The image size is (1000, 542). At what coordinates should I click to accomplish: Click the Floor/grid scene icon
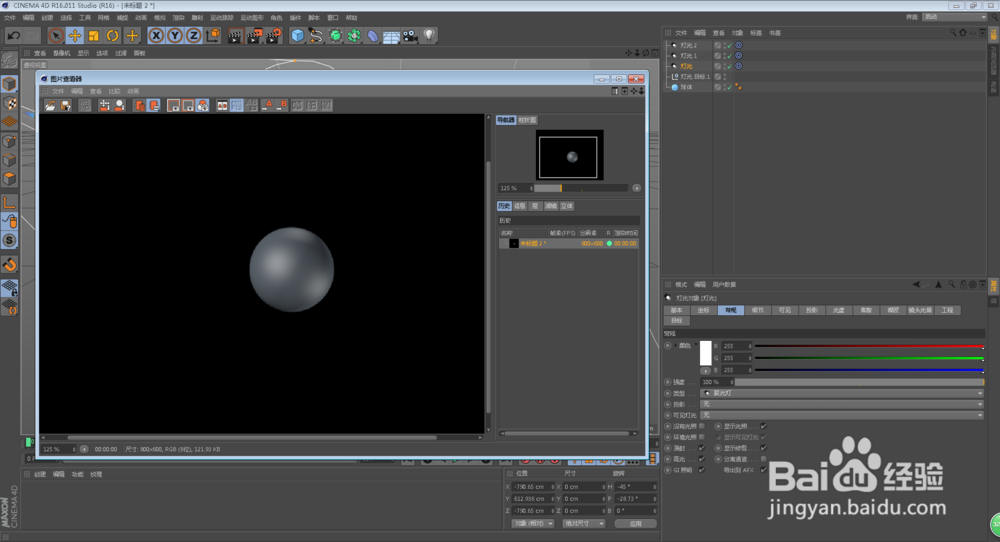(391, 36)
